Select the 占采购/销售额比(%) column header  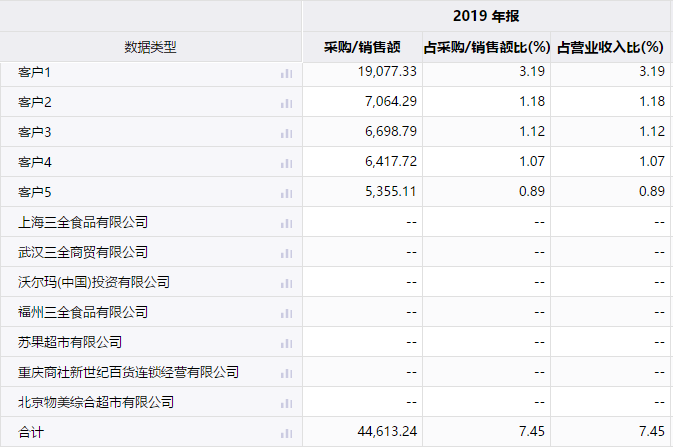click(x=486, y=47)
